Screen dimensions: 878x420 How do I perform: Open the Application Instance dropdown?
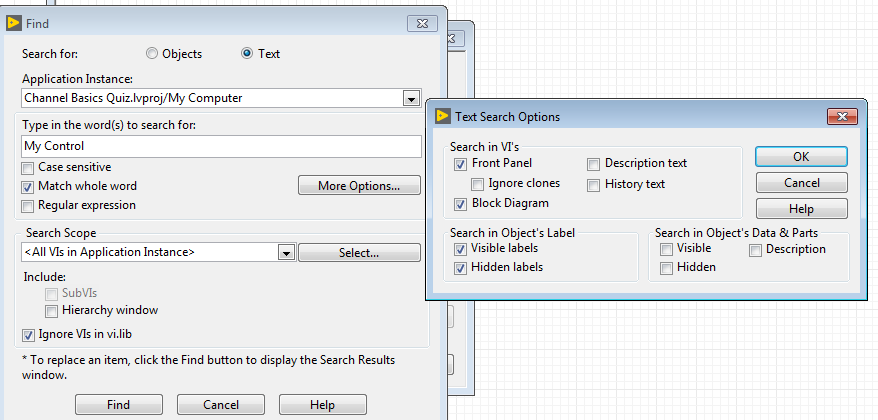[411, 98]
